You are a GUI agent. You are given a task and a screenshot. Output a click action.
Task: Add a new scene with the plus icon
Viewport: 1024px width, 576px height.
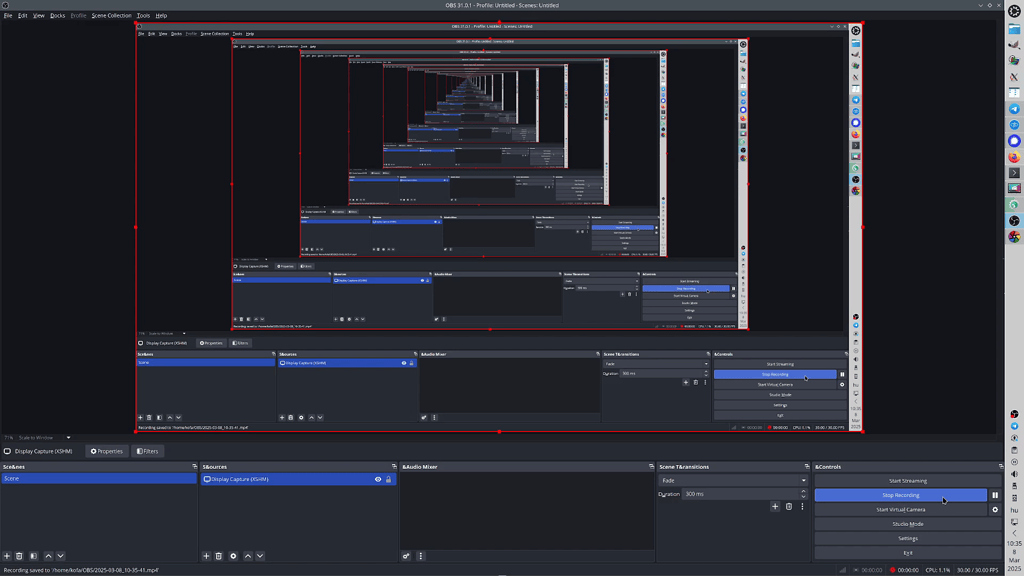click(x=7, y=556)
